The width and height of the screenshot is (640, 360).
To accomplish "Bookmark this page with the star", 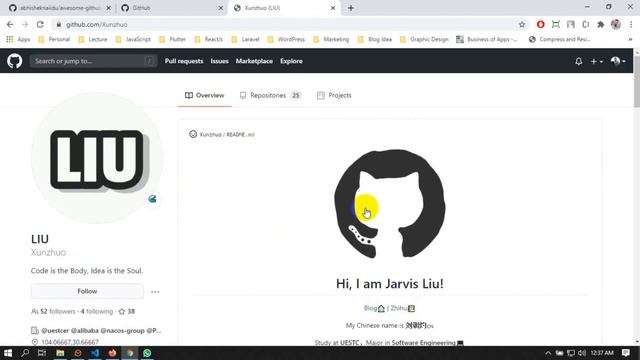I will coord(522,24).
